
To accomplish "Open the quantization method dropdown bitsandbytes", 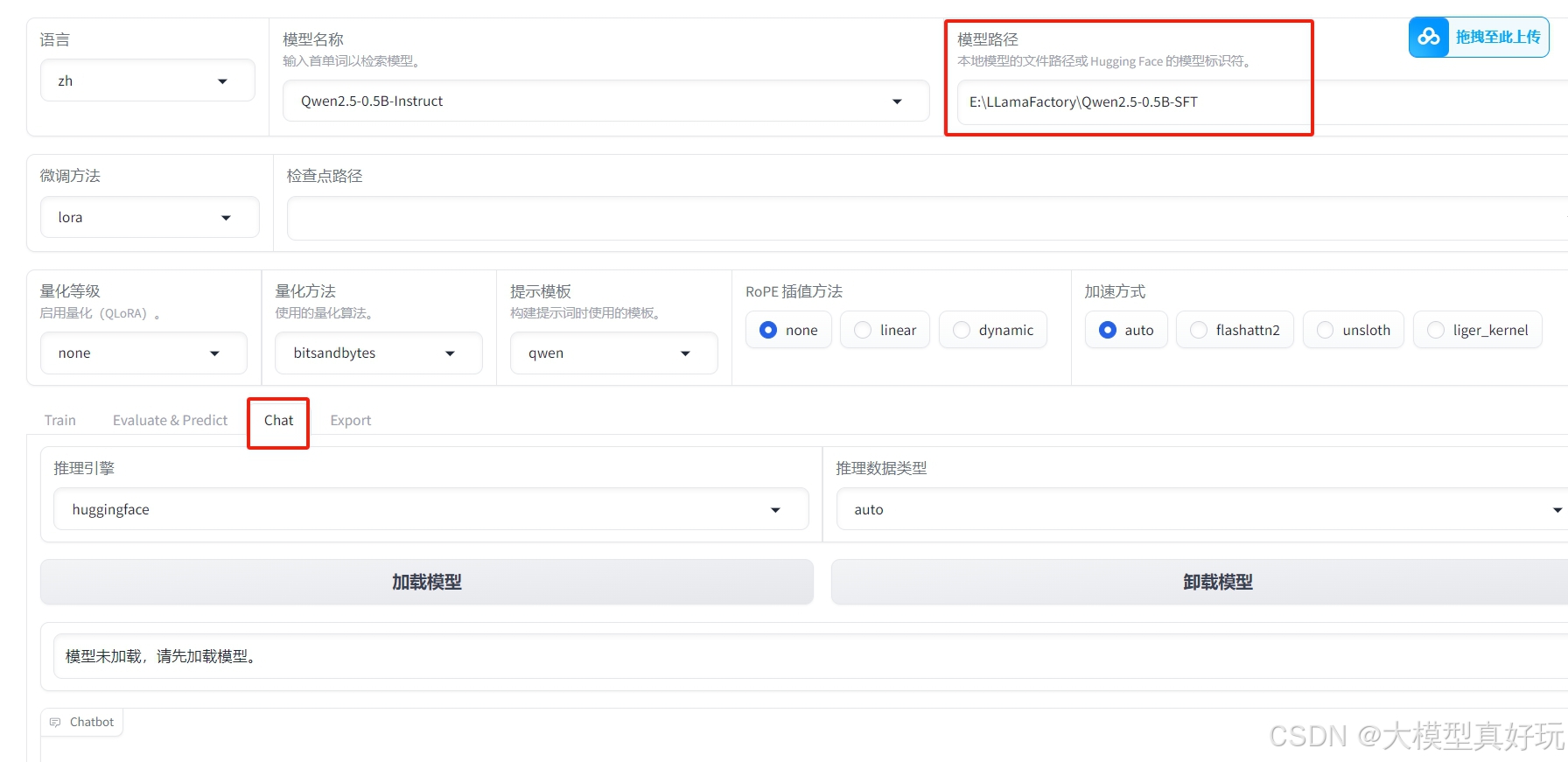I will pos(379,353).
